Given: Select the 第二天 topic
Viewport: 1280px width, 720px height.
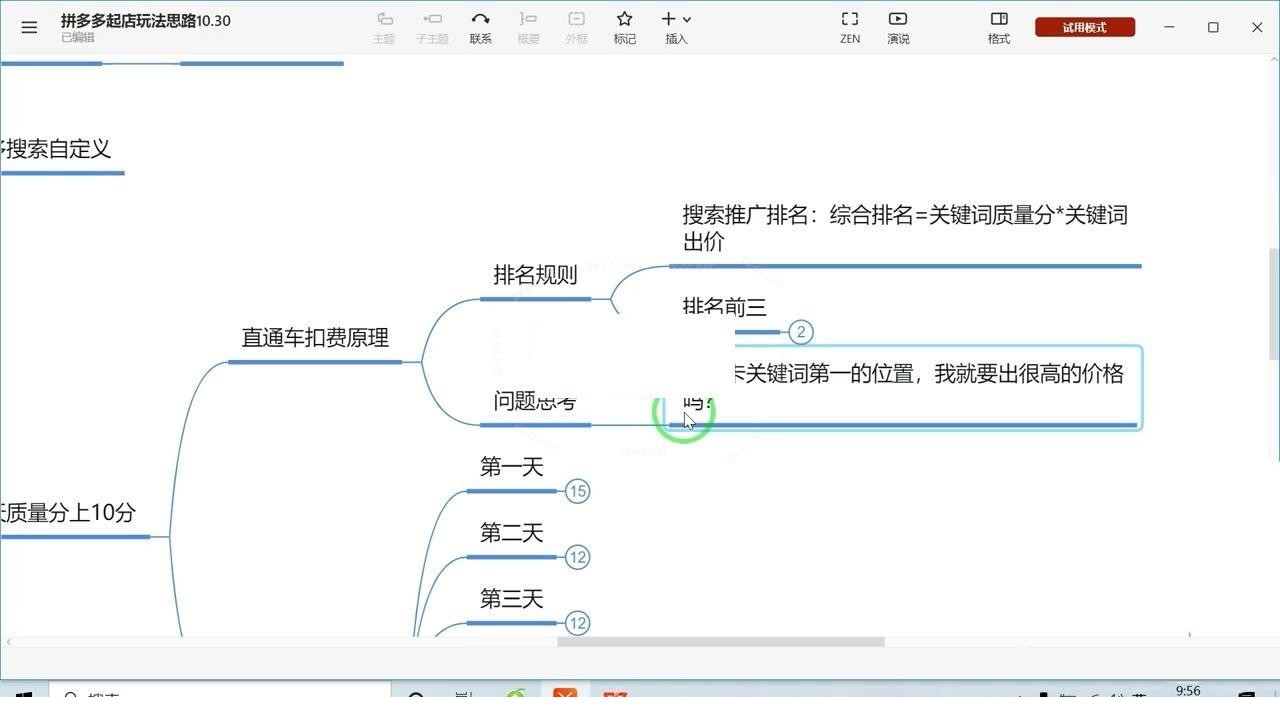Looking at the screenshot, I should (x=511, y=533).
